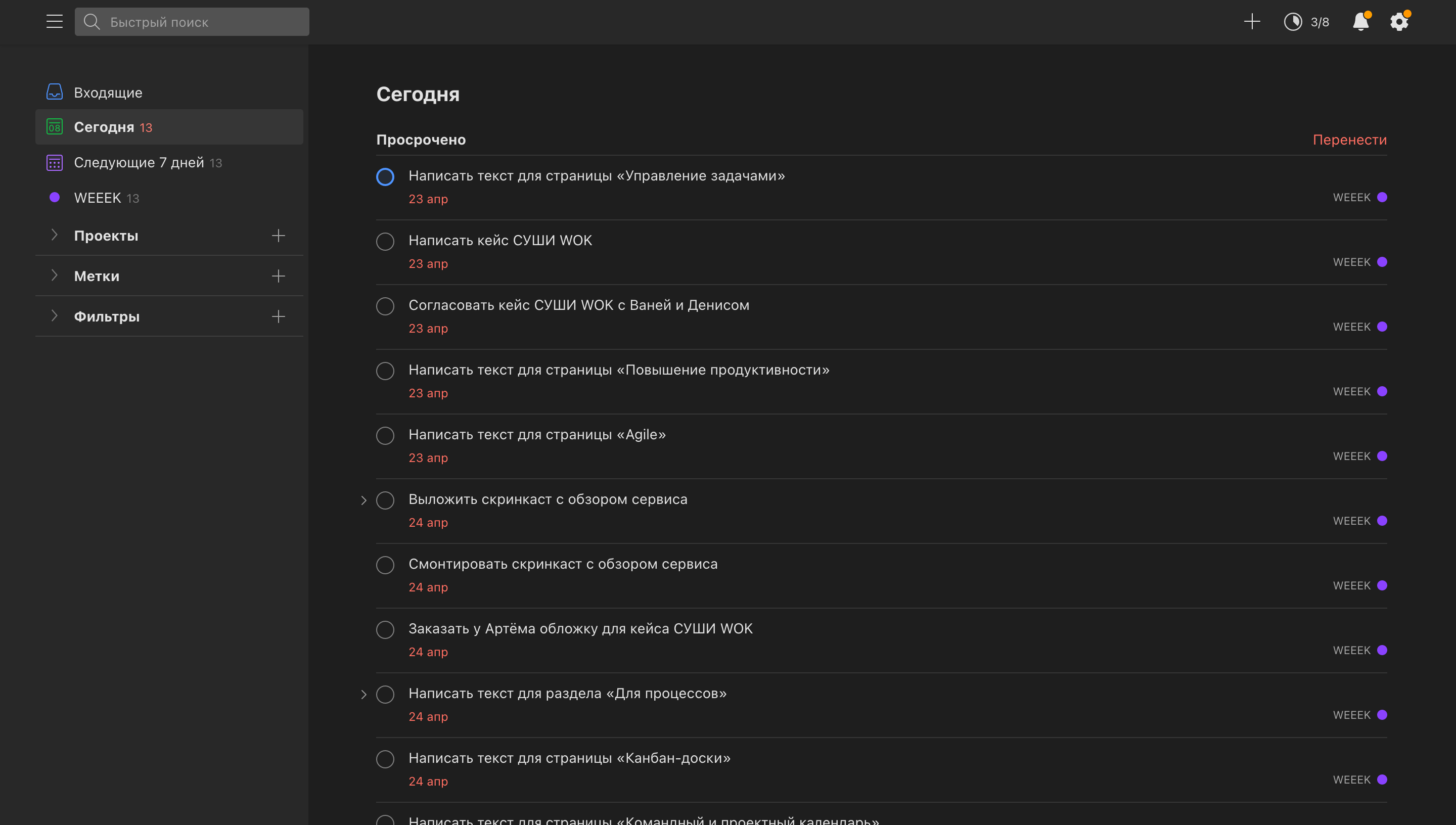Add a new task with top plus icon

[x=1252, y=22]
